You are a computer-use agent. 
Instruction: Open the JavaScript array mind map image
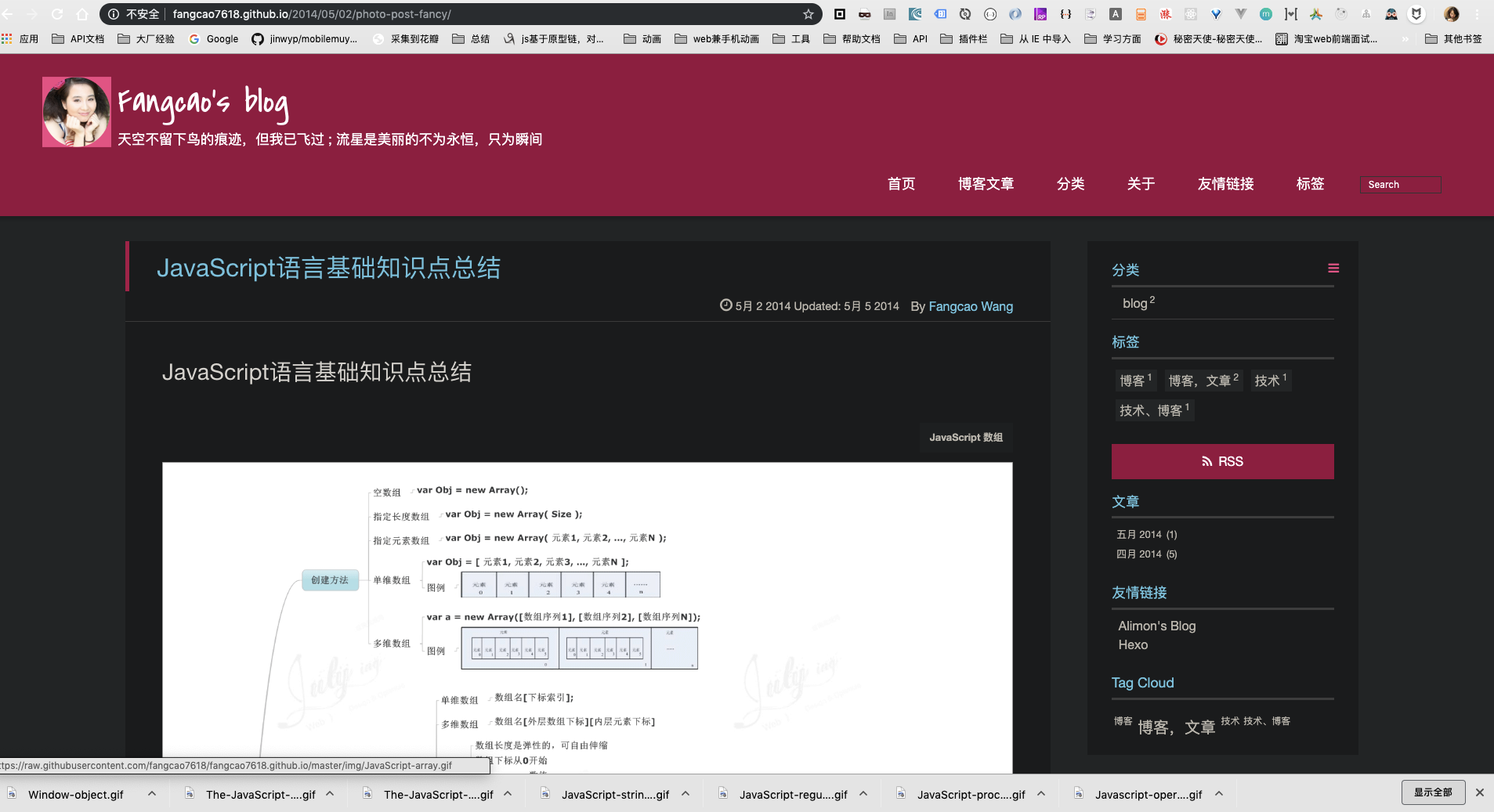click(x=587, y=618)
